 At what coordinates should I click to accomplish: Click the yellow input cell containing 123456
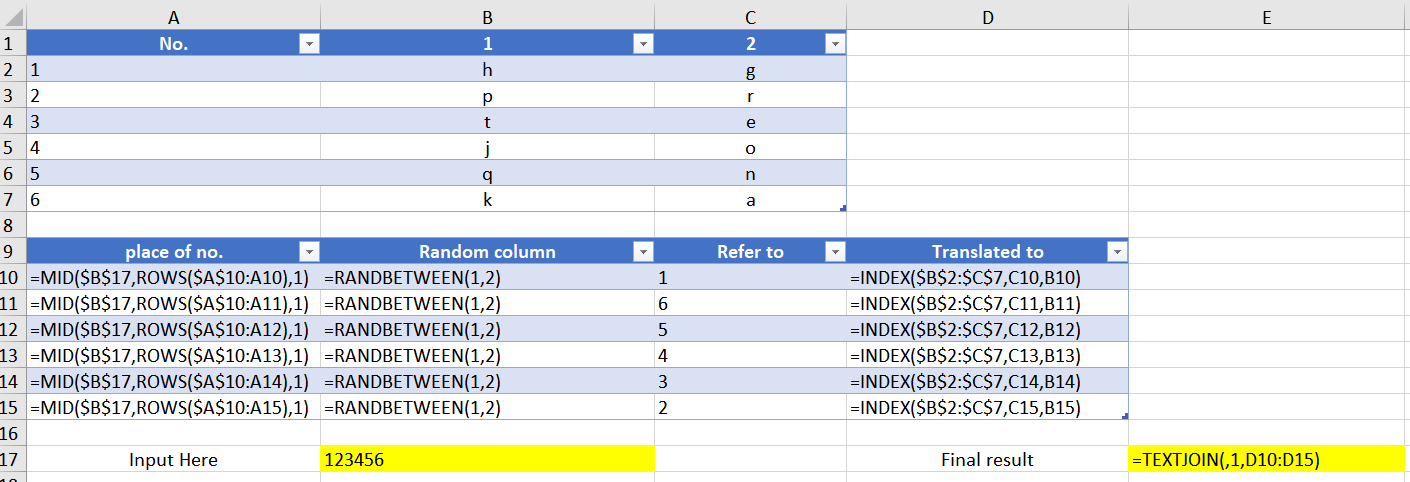(x=488, y=460)
